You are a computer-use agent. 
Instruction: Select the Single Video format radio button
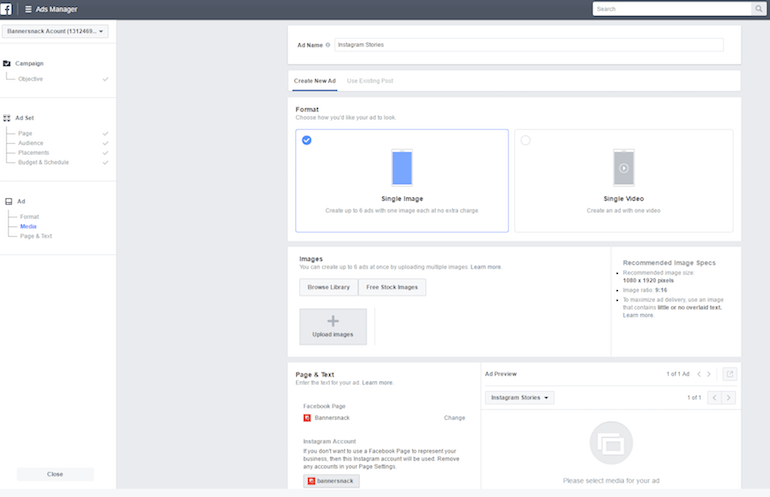pos(525,140)
